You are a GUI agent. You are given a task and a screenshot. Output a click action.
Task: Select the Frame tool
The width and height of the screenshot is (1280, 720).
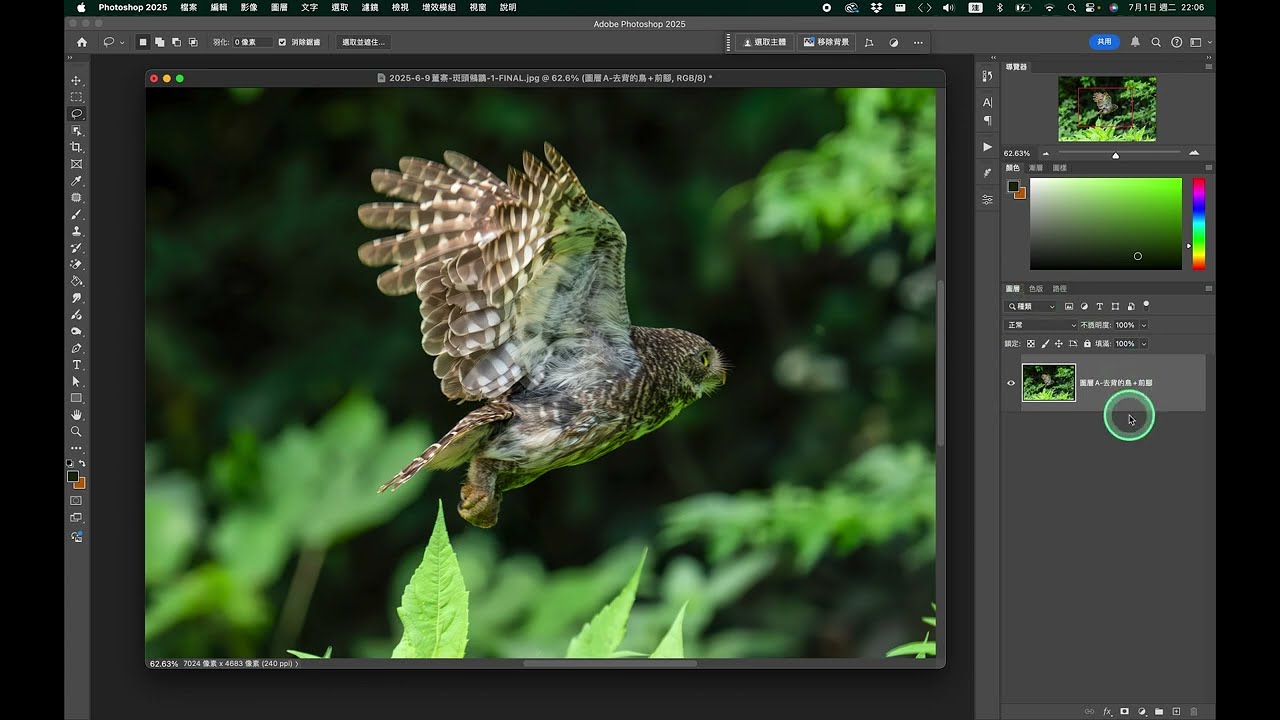[x=76, y=164]
